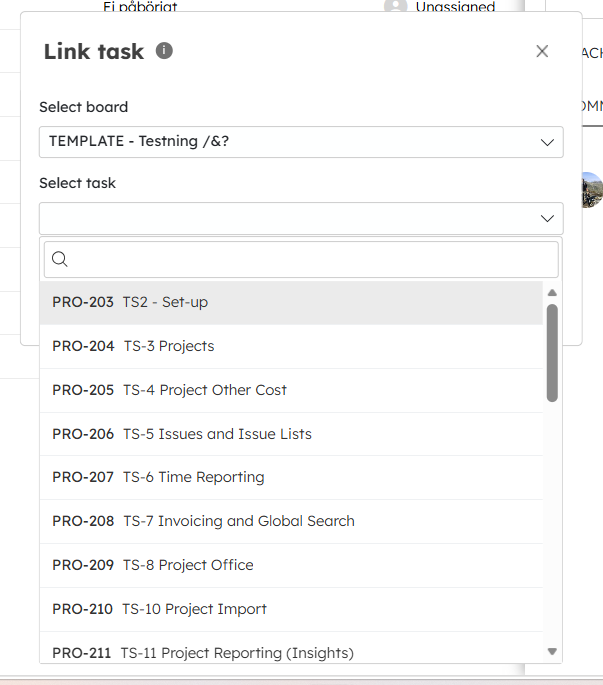This screenshot has width=603, height=685.
Task: Click the task search input field
Action: (x=301, y=259)
